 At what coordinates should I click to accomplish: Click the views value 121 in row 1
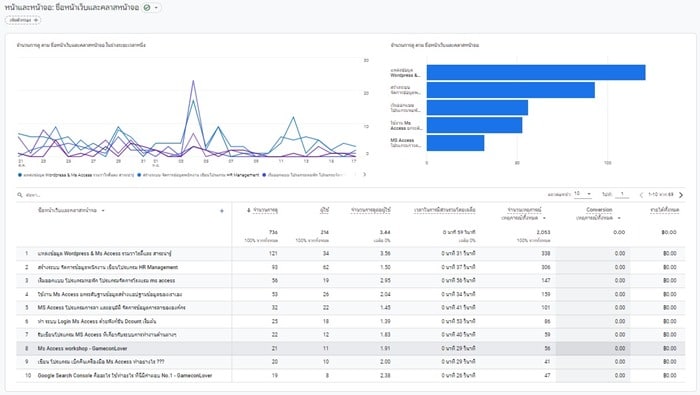[273, 254]
